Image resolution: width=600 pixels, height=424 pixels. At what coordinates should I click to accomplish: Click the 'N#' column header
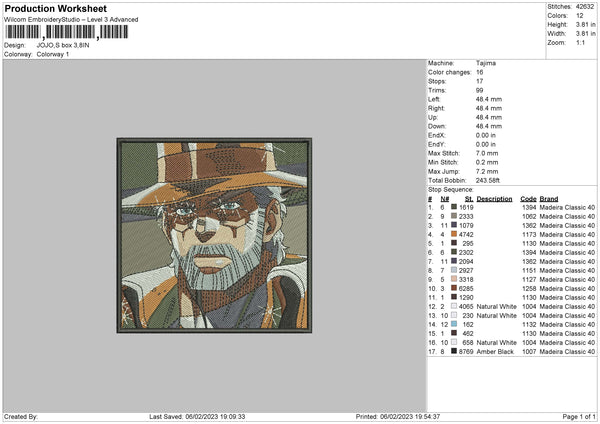(x=445, y=199)
